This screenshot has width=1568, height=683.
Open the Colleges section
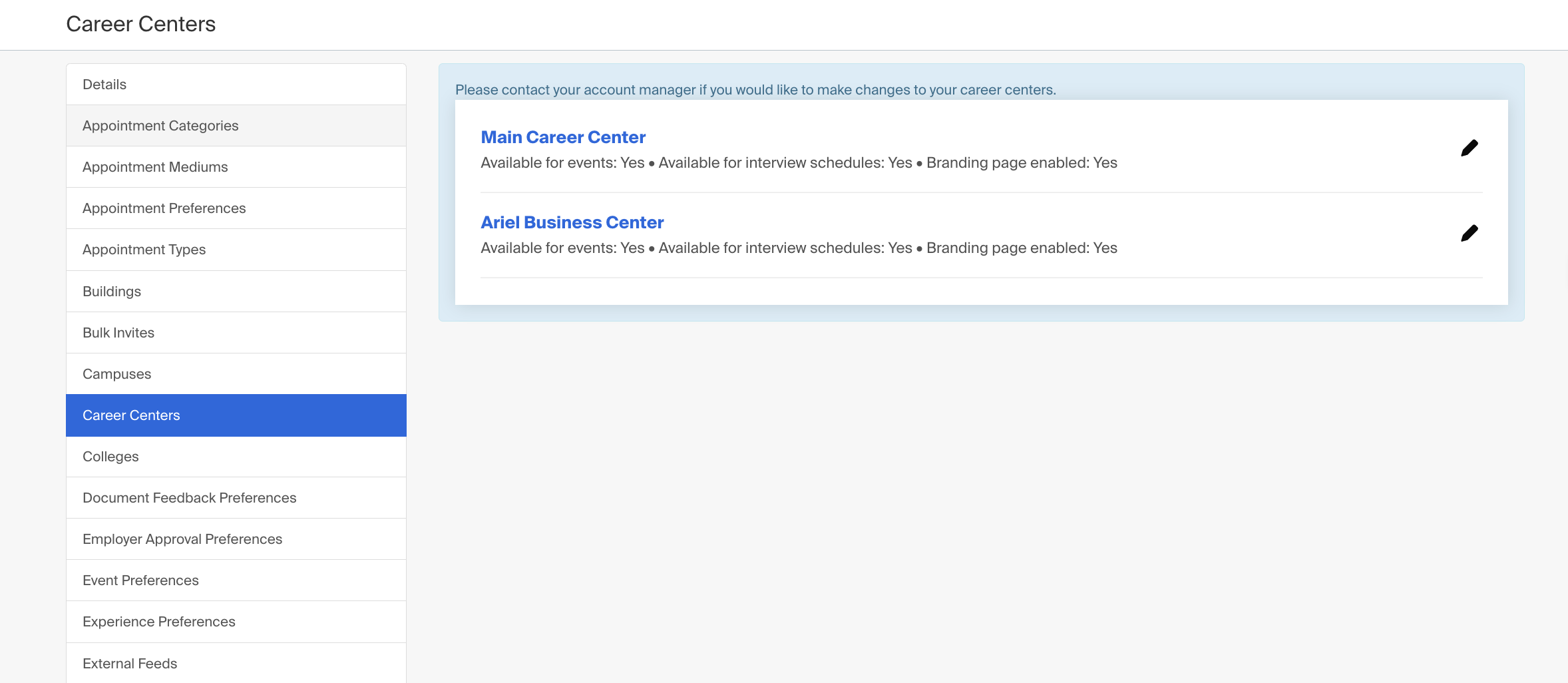(x=110, y=456)
